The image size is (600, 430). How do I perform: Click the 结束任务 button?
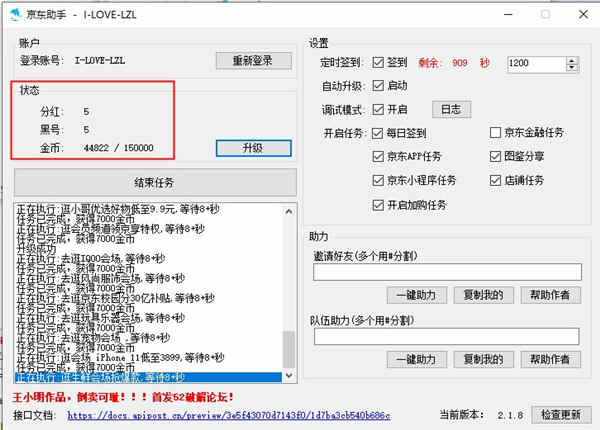(155, 182)
